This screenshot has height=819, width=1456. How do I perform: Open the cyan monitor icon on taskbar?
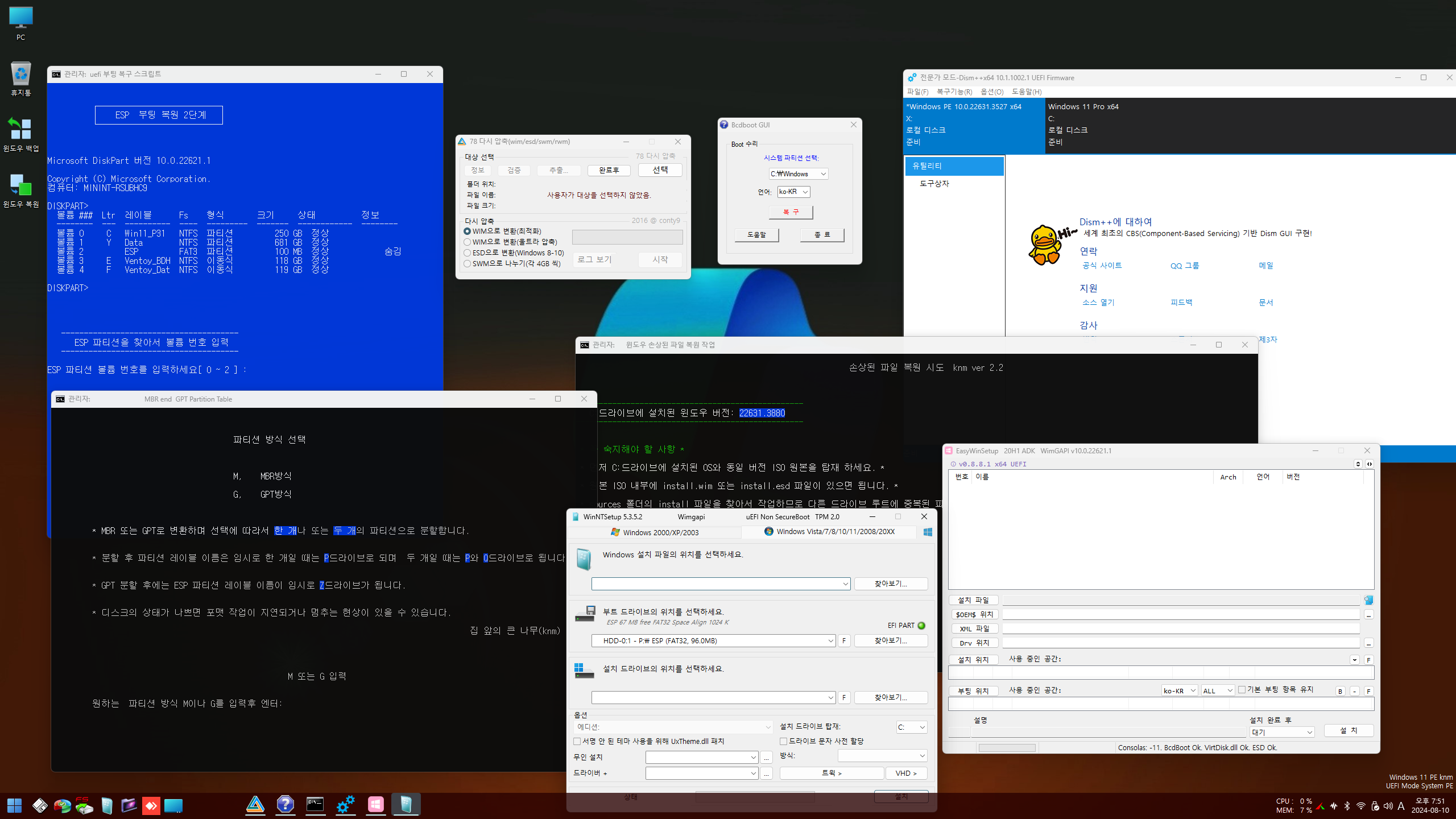(x=173, y=805)
